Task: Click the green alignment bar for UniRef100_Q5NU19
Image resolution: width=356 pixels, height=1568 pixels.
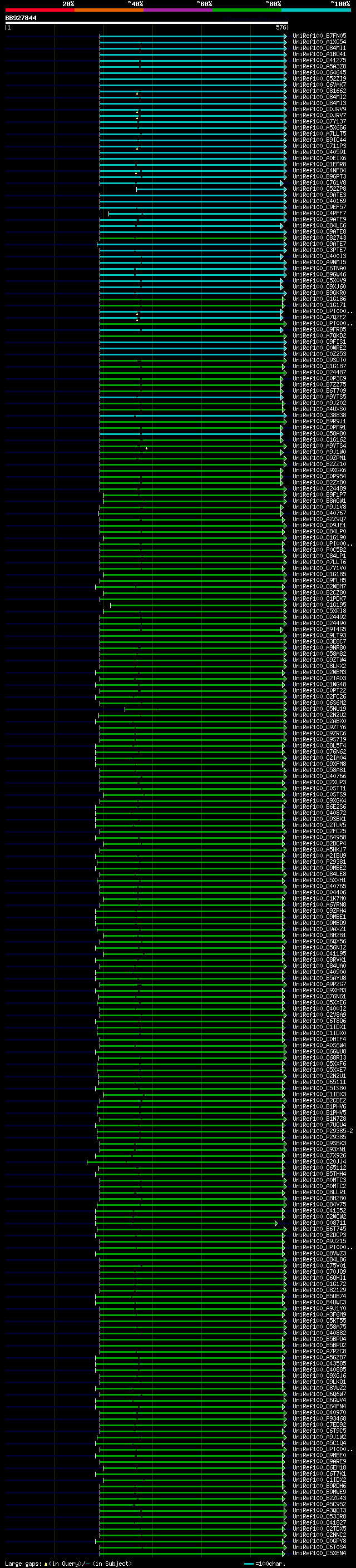Action: click(x=205, y=709)
